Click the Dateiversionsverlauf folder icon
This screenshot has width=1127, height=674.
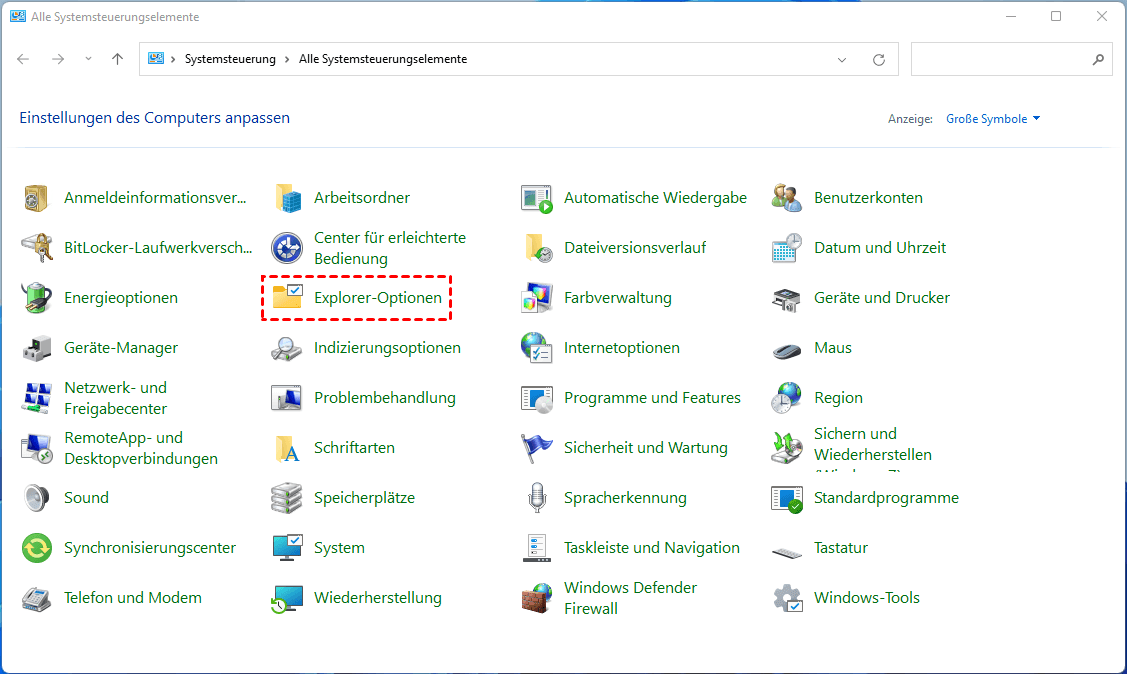(537, 248)
